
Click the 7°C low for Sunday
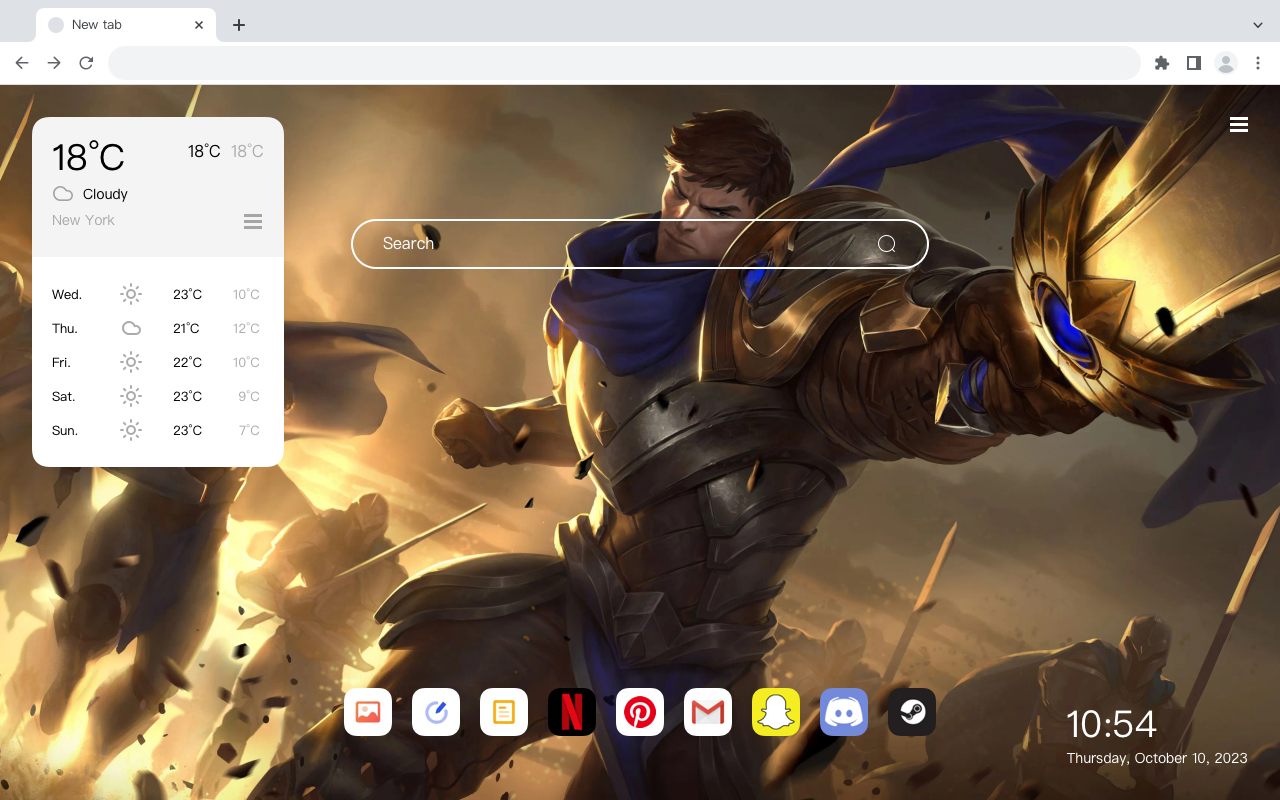(x=249, y=430)
